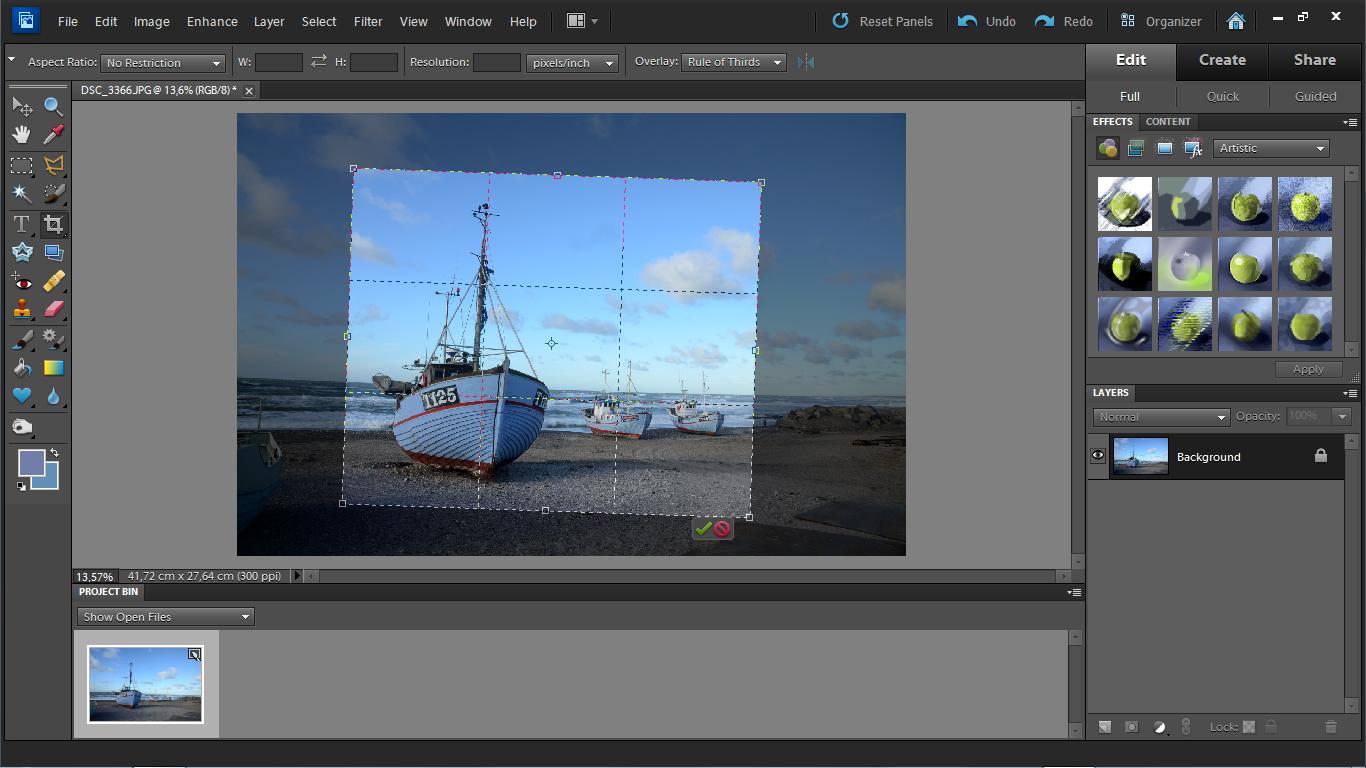Switch to the Content tab

coord(1167,121)
